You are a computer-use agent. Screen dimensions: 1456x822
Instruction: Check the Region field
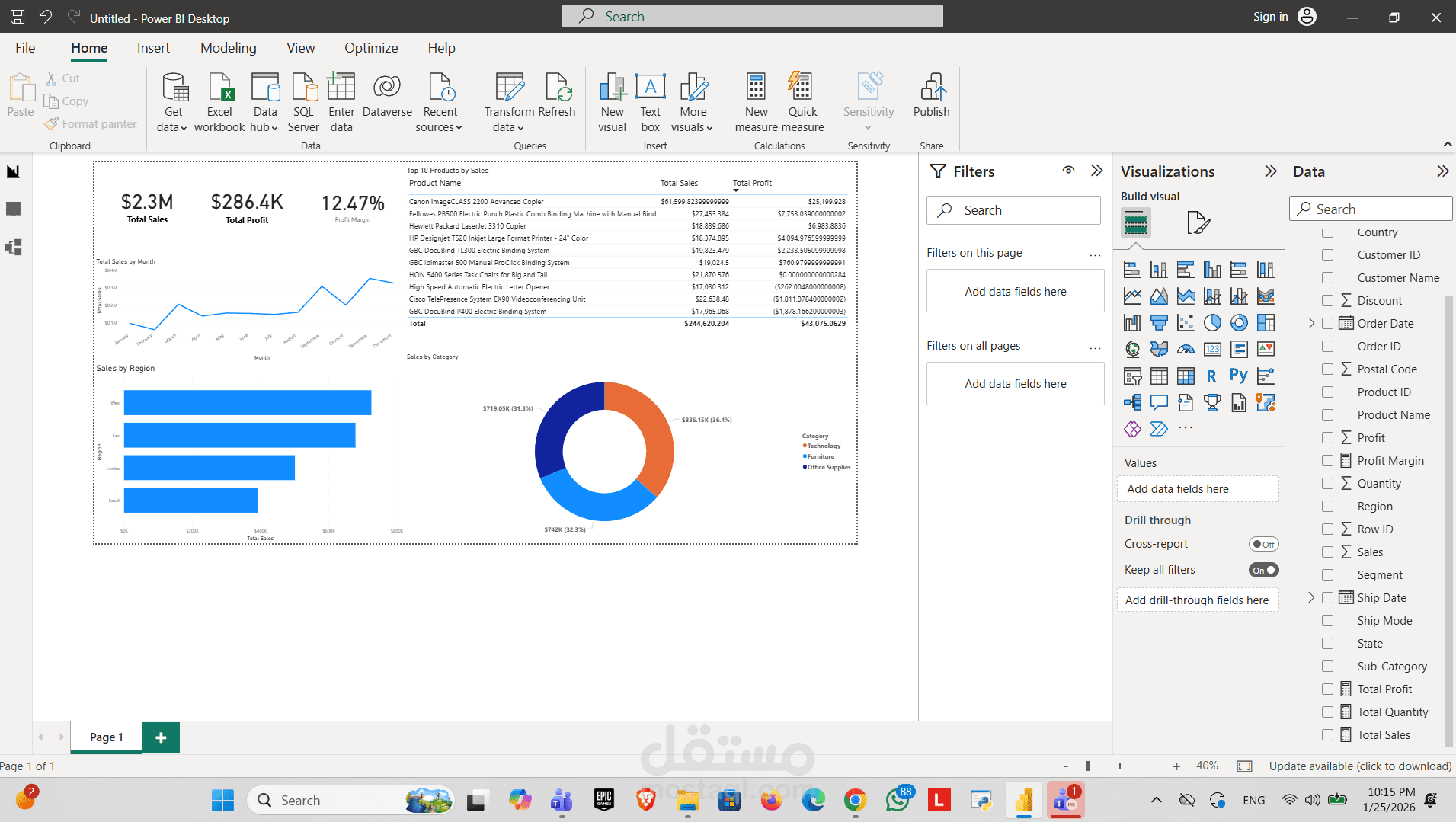[x=1327, y=506]
